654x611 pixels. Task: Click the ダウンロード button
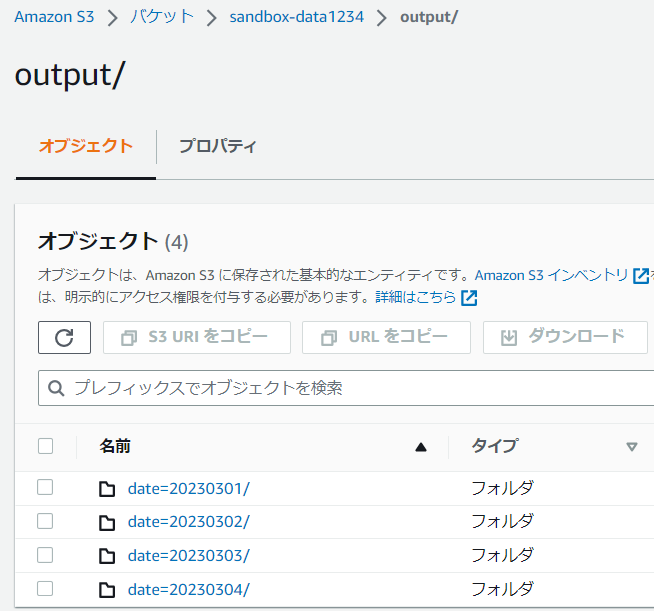coord(565,337)
